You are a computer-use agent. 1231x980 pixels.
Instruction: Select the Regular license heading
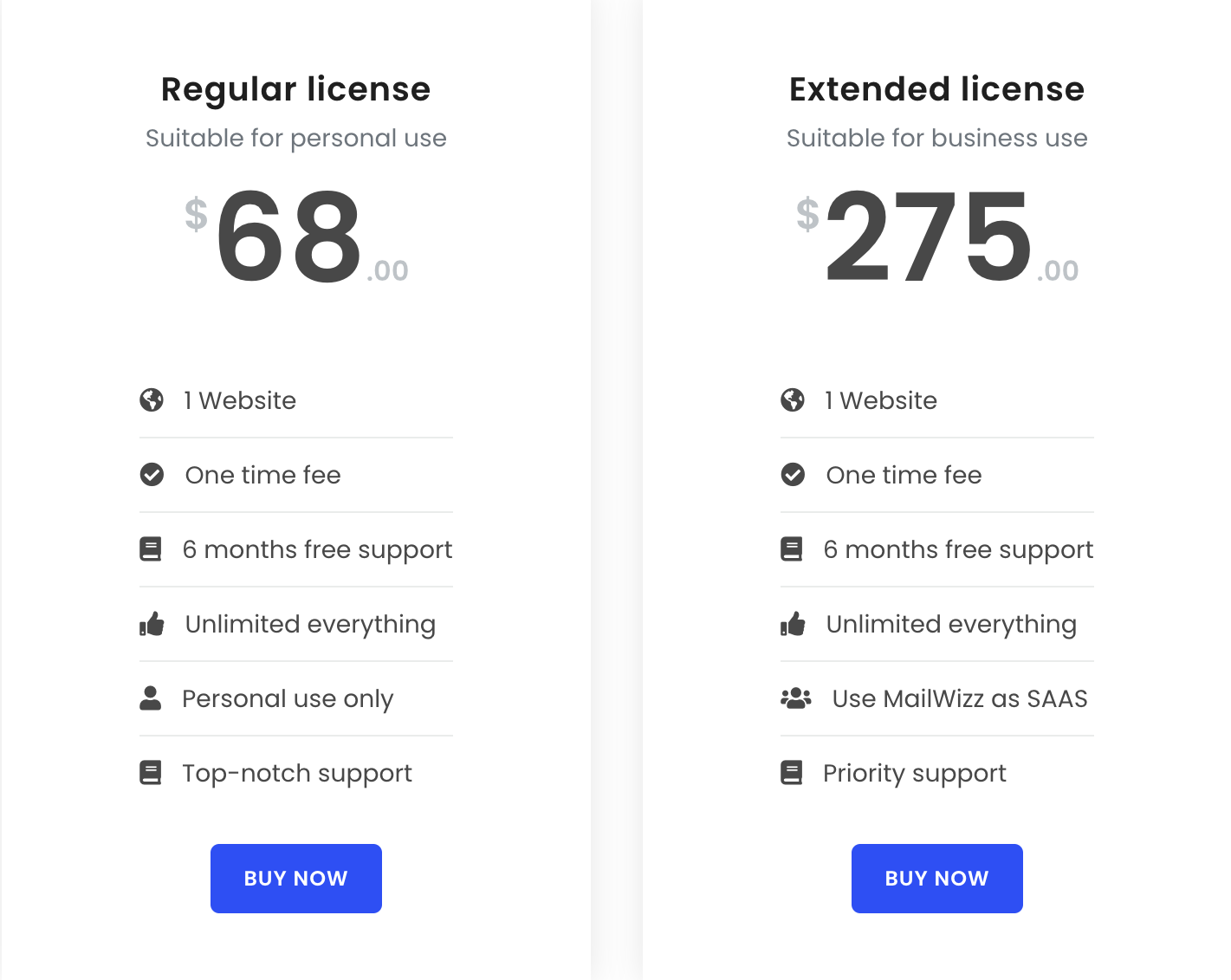pos(295,89)
